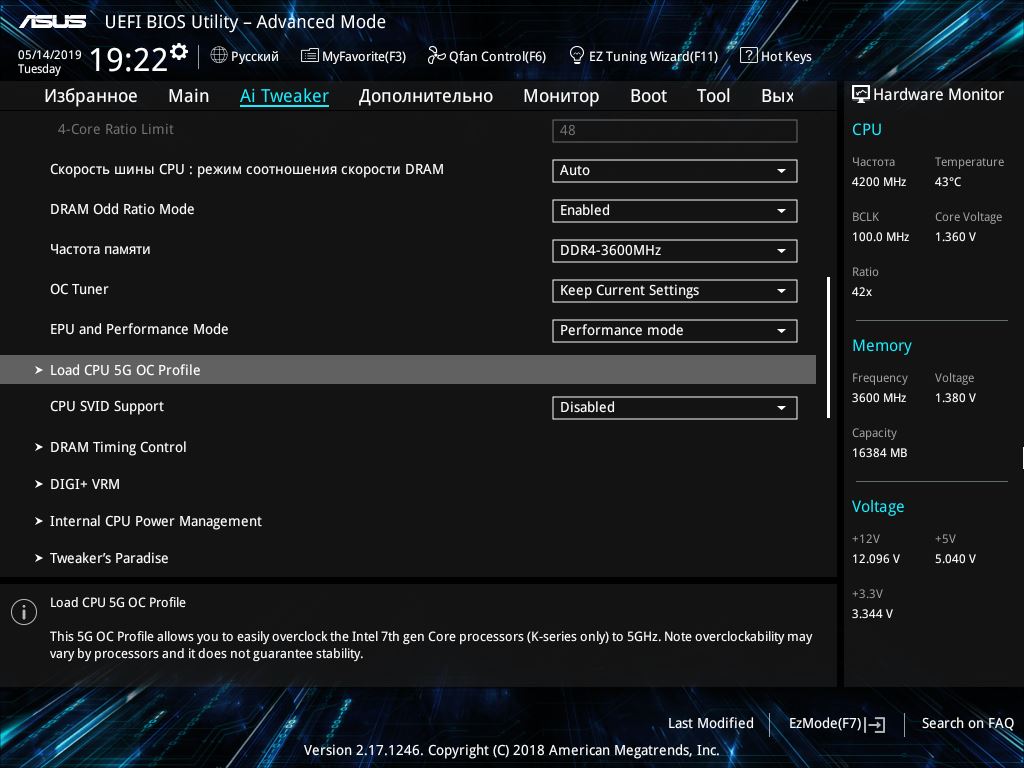Click the 4-Core Ratio Limit label

[x=116, y=129]
